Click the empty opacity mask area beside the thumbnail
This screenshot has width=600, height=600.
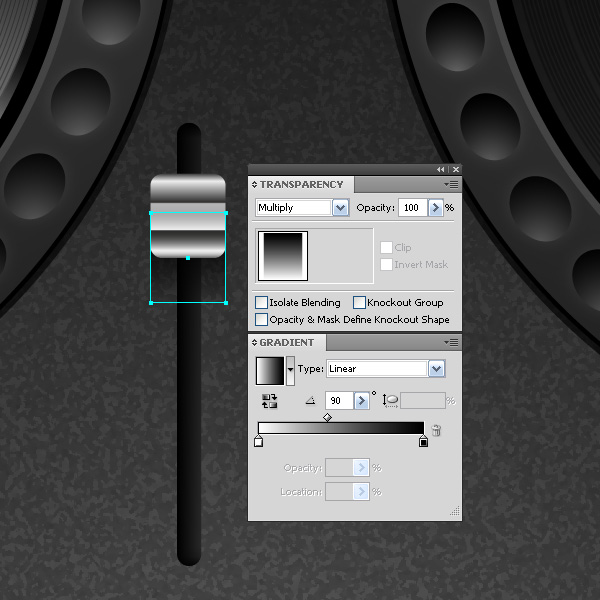coord(341,256)
